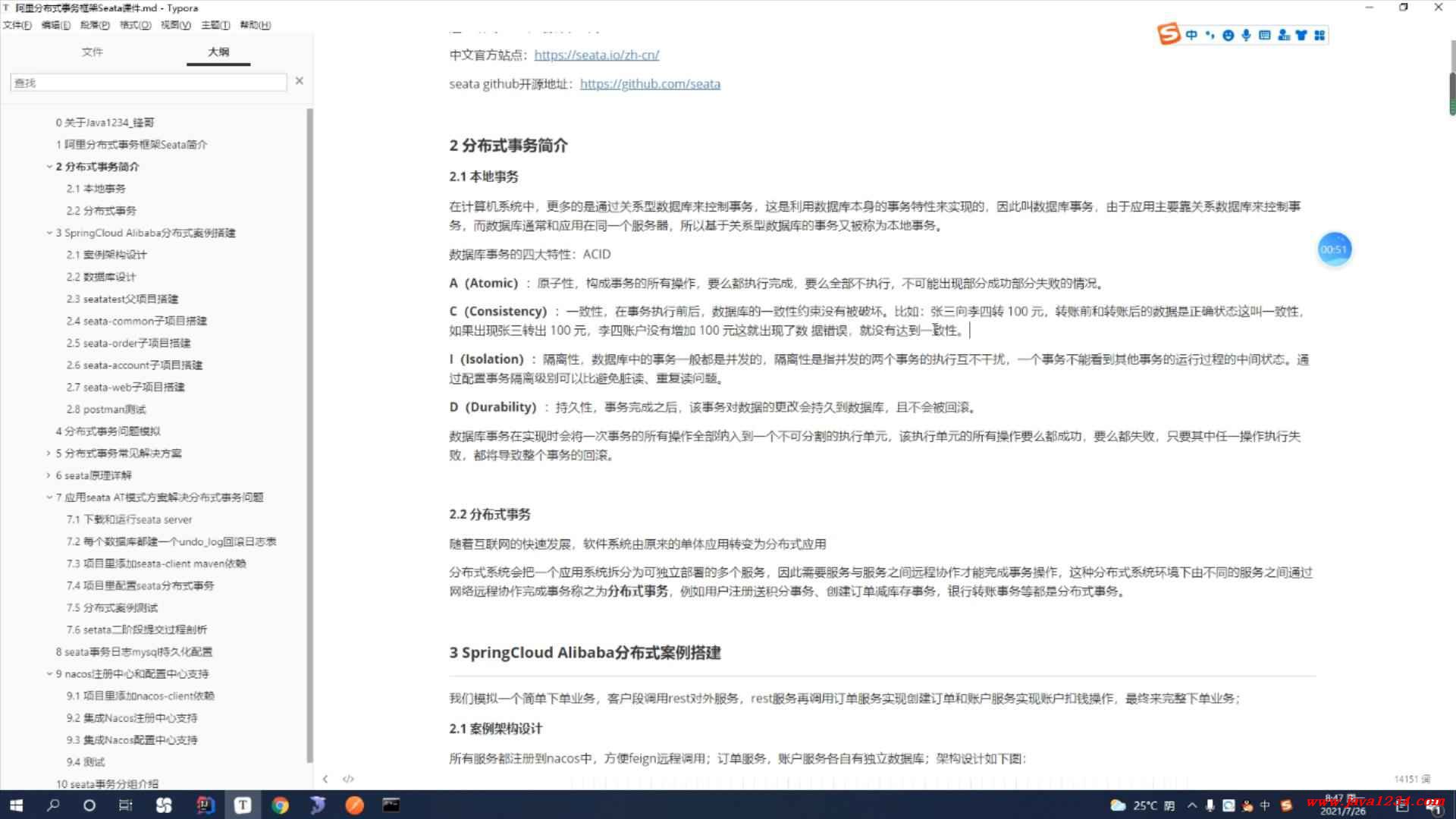This screenshot has height=819, width=1456.
Task: Open the seata.io/zh-cn link
Action: 597,55
